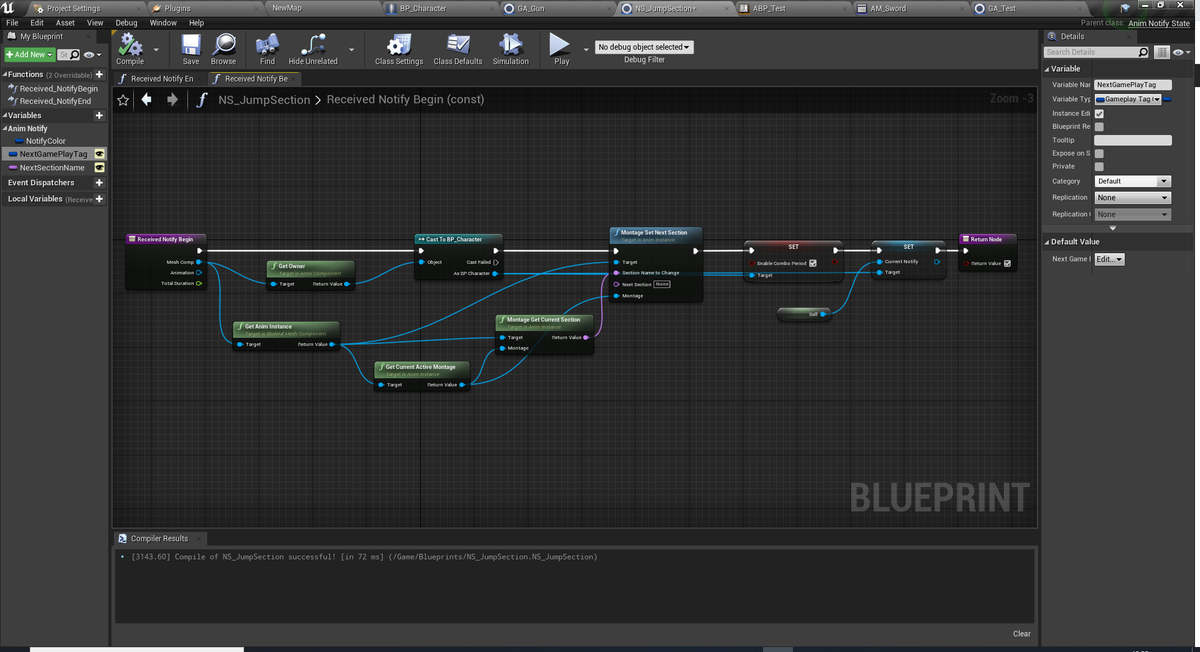Open the Hide Unrelated options dropdown arrow
This screenshot has height=652, width=1200.
pos(351,48)
